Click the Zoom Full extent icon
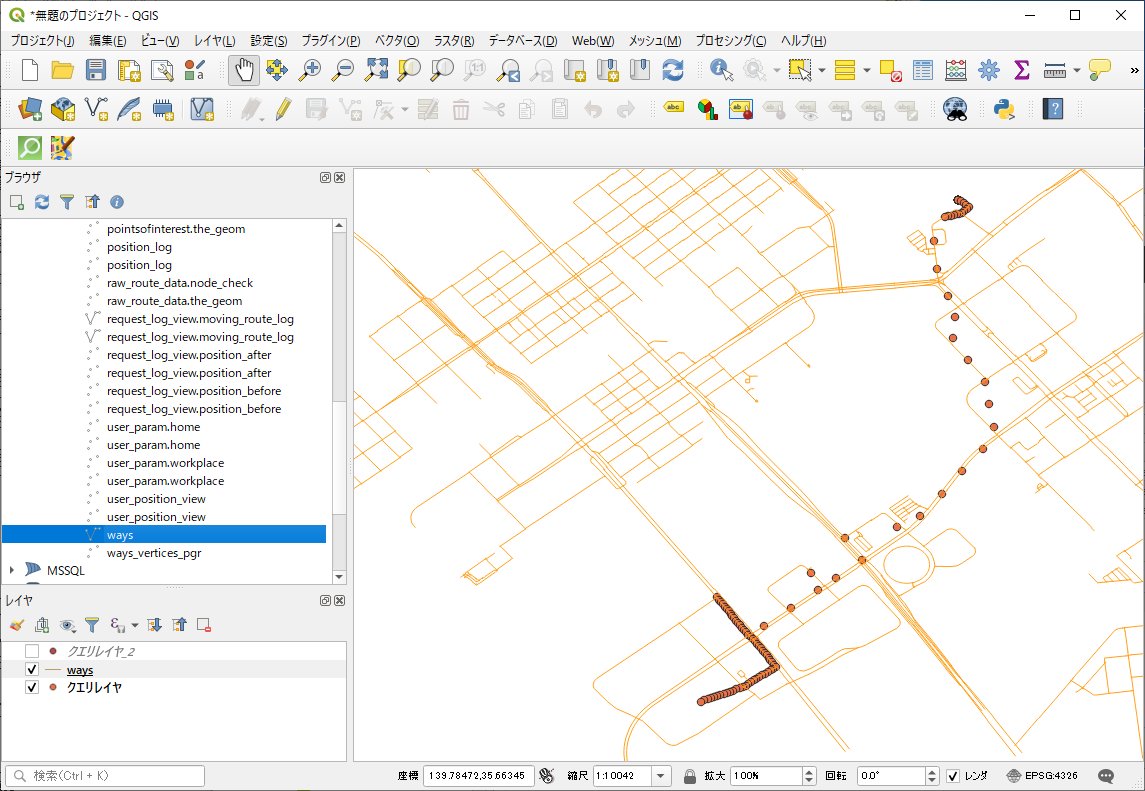Screen dimensions: 1145x791 pos(376,70)
